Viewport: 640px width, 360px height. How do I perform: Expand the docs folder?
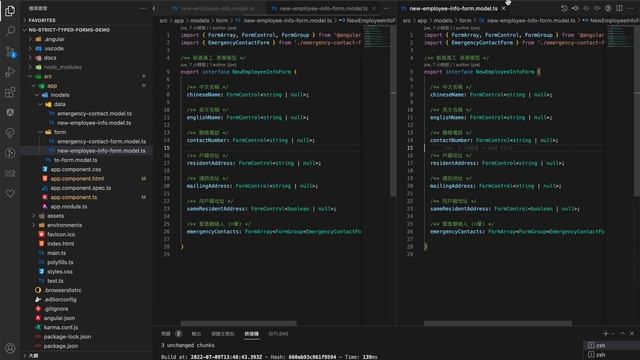(50, 58)
